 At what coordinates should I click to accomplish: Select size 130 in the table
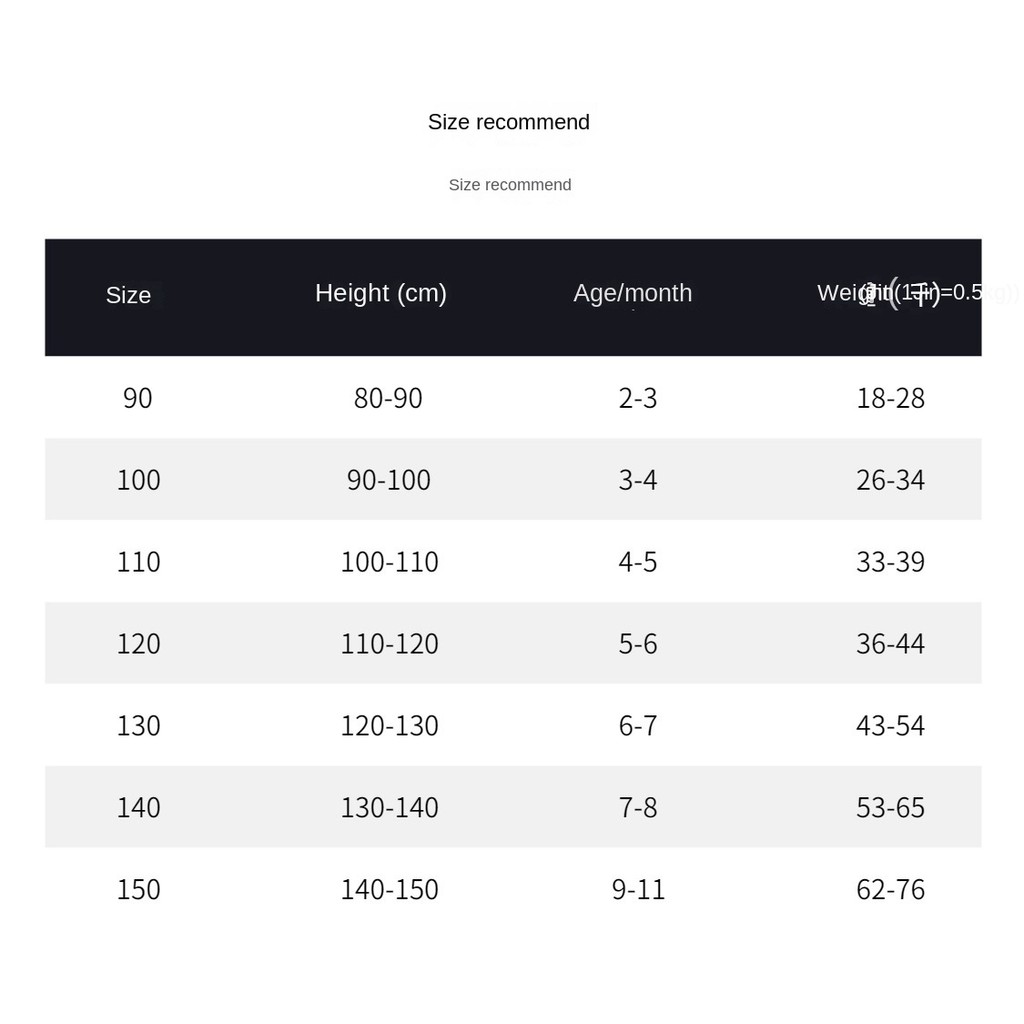(138, 726)
